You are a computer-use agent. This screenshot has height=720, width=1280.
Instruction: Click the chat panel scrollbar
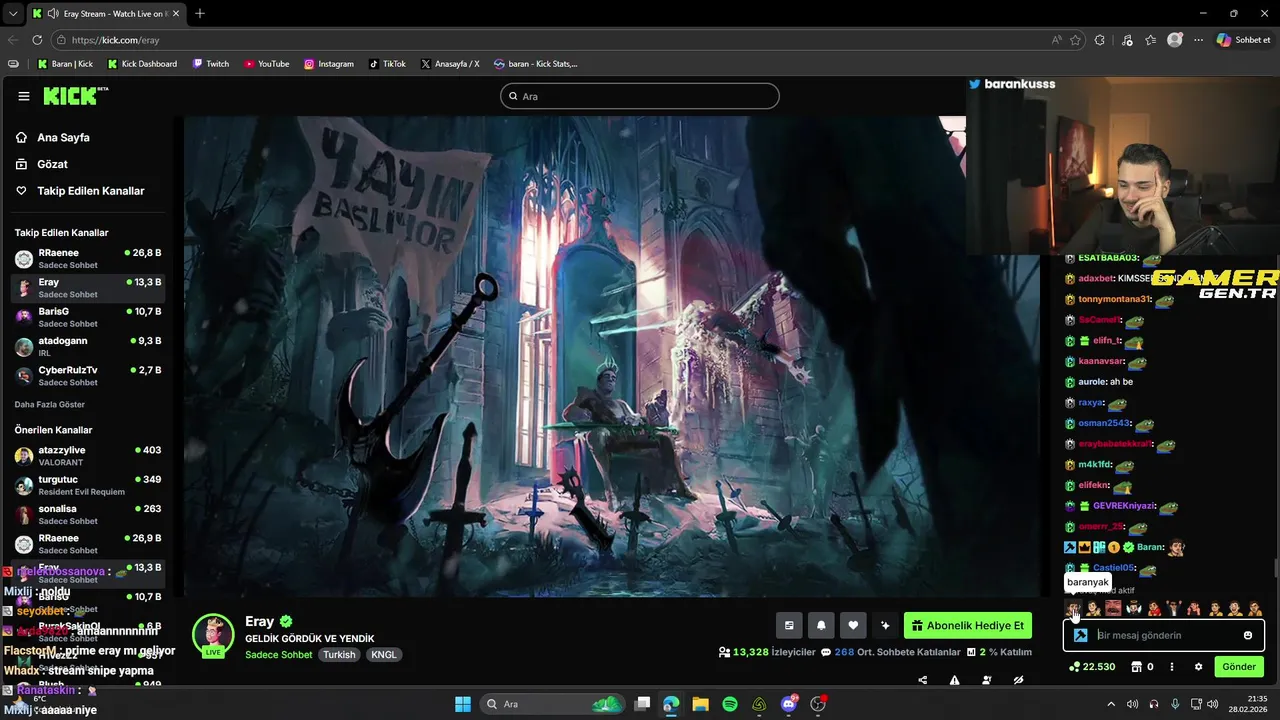1275,568
